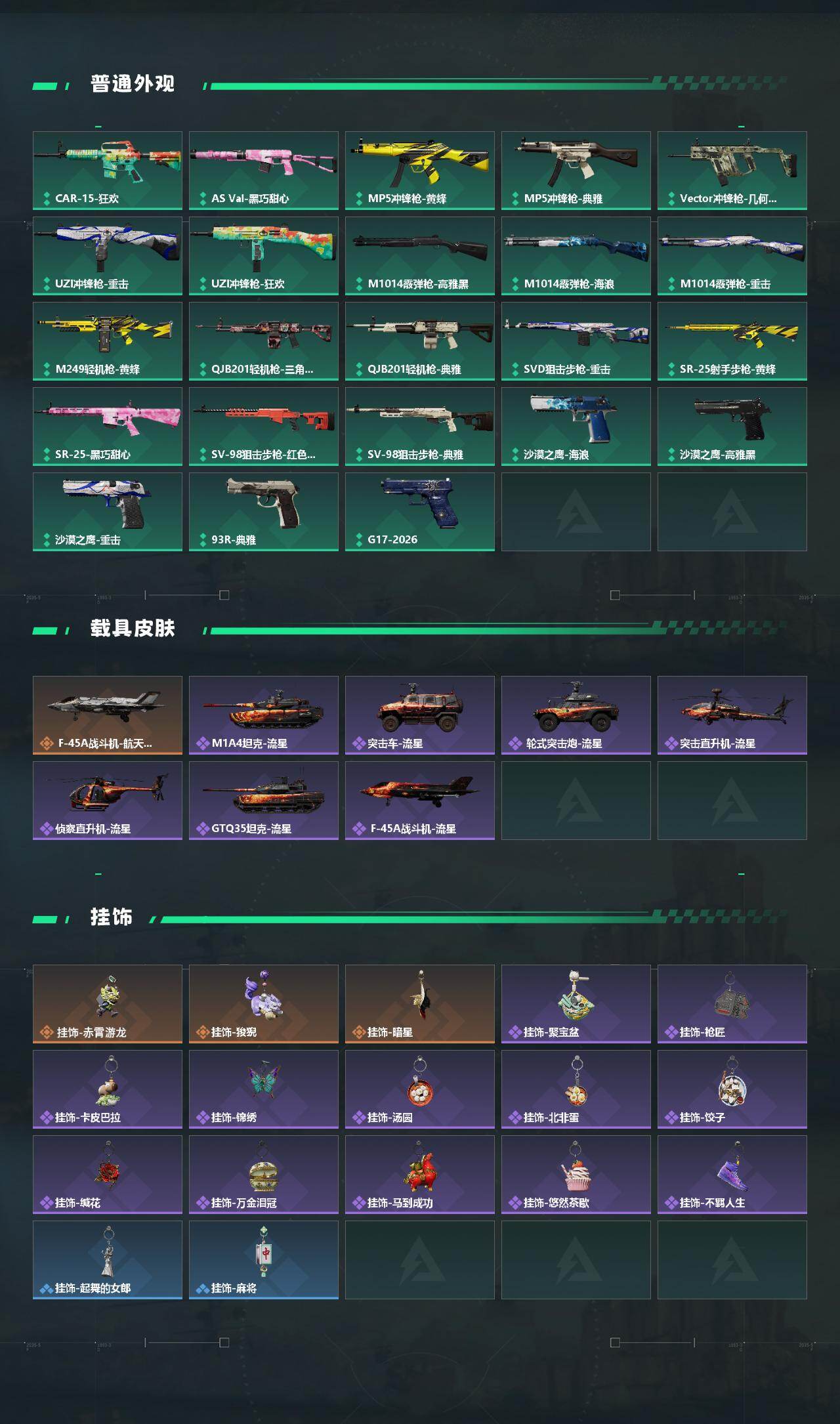Screen dimensions: 840x1424
Task: Select the M1014霰弹枪-海浪 shotgun skin
Action: tap(576, 256)
